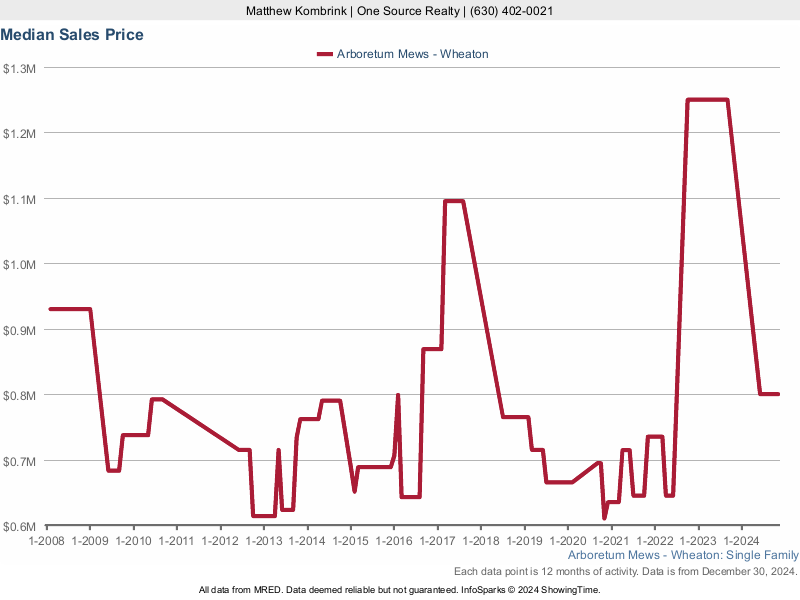Click the 'Each data point is 12 months' note

(x=625, y=571)
